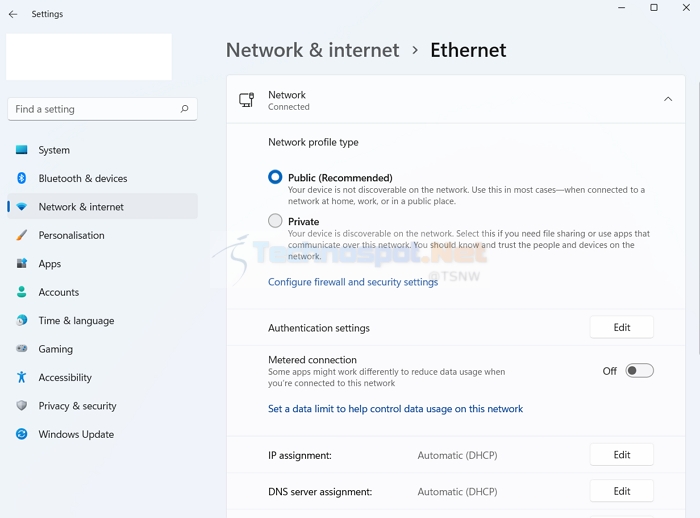
Task: Edit IP assignment
Action: (x=621, y=455)
